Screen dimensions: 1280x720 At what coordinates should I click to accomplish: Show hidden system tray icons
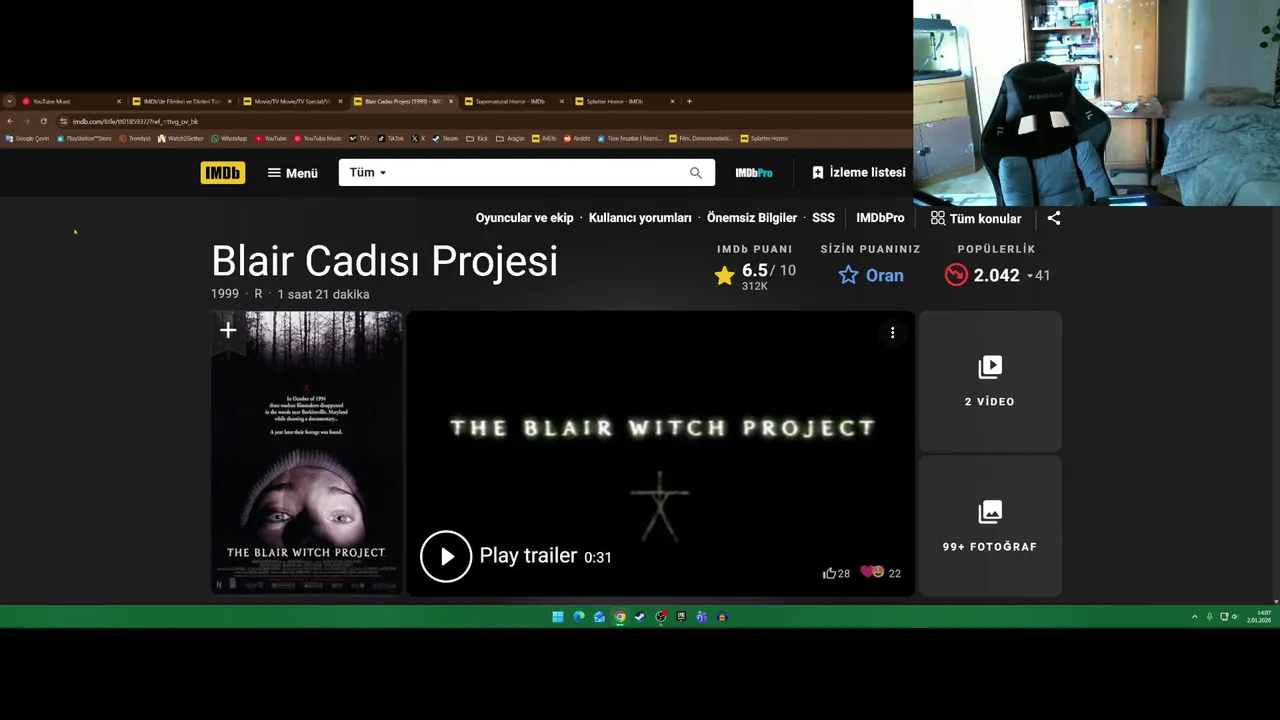click(x=1194, y=617)
